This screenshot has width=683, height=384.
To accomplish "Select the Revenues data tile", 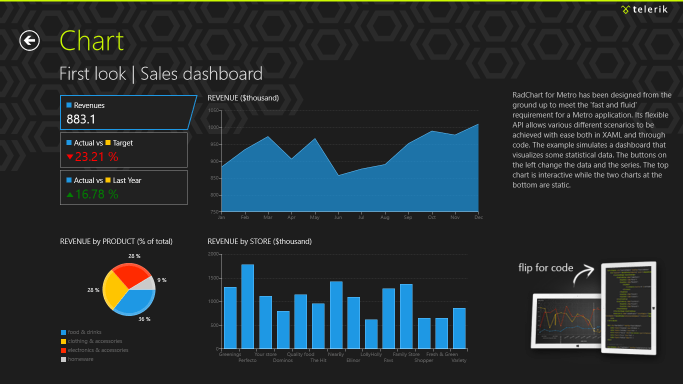I will (128, 112).
